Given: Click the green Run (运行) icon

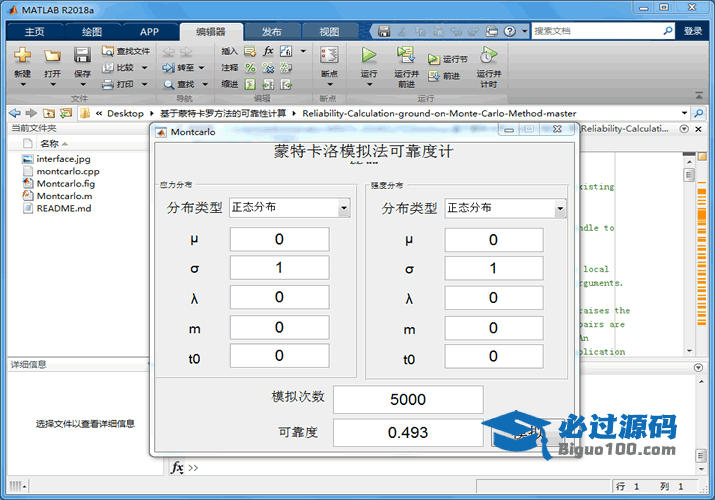Looking at the screenshot, I should tap(368, 55).
